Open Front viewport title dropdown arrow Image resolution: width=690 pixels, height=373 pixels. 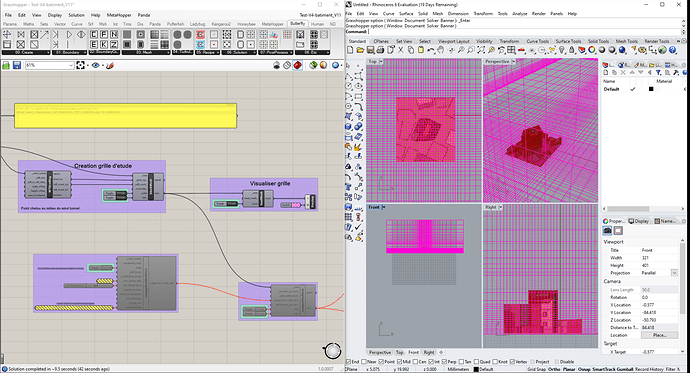(384, 207)
